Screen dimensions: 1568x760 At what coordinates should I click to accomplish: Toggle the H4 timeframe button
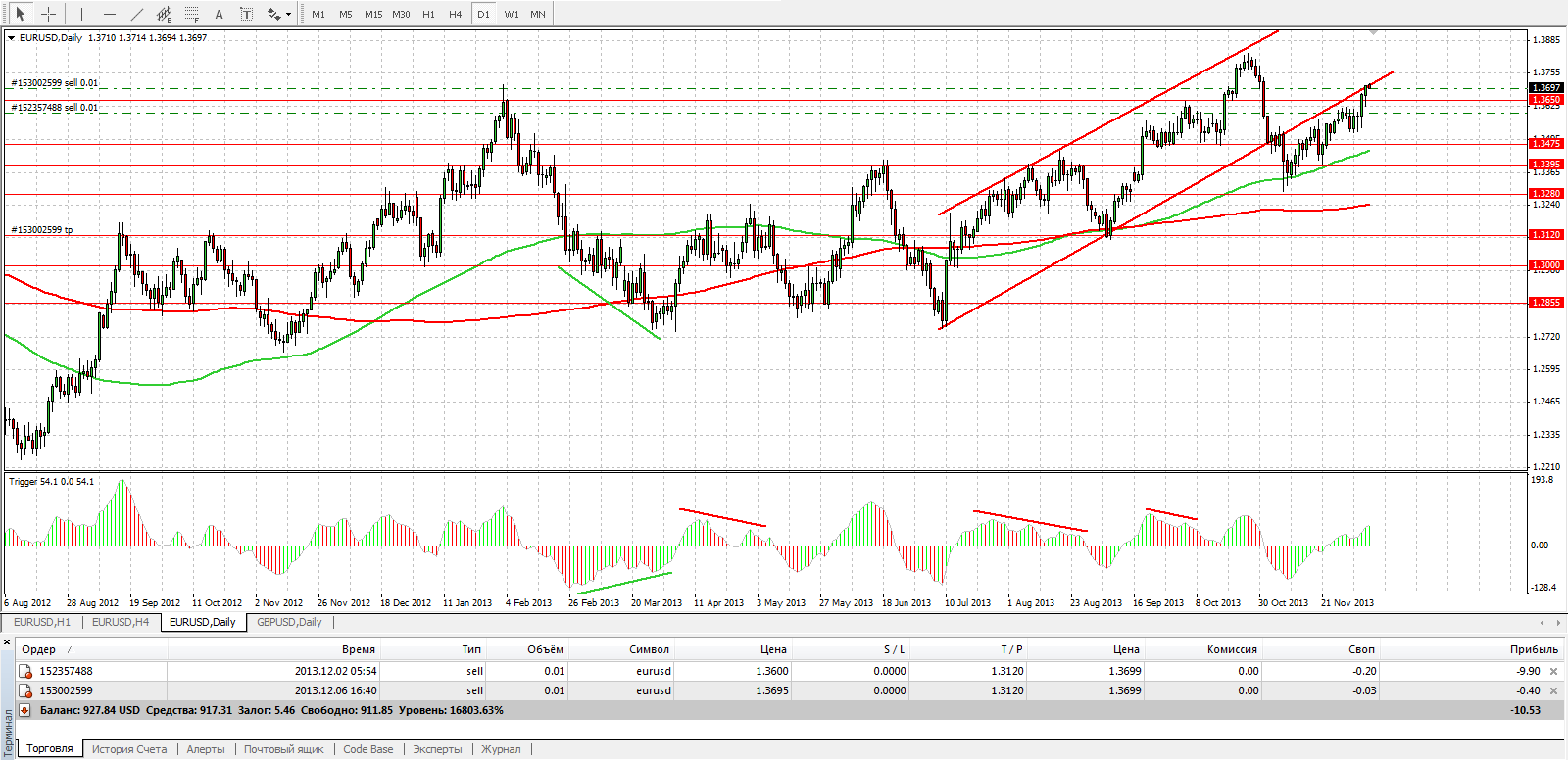click(455, 14)
